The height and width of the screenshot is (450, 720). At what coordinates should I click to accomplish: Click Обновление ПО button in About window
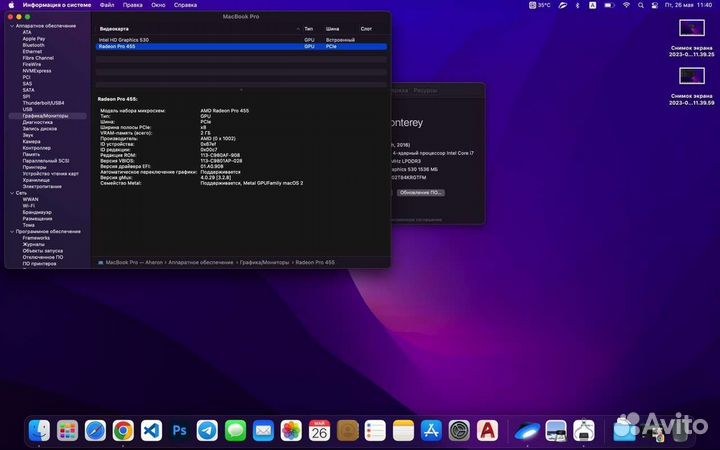[x=421, y=193]
